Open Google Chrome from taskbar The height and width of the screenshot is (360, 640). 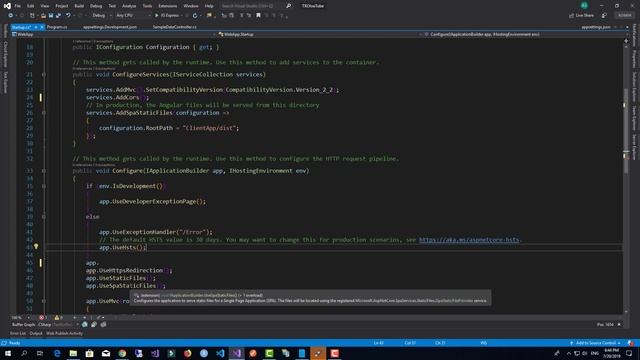pyautogui.click(x=122, y=353)
